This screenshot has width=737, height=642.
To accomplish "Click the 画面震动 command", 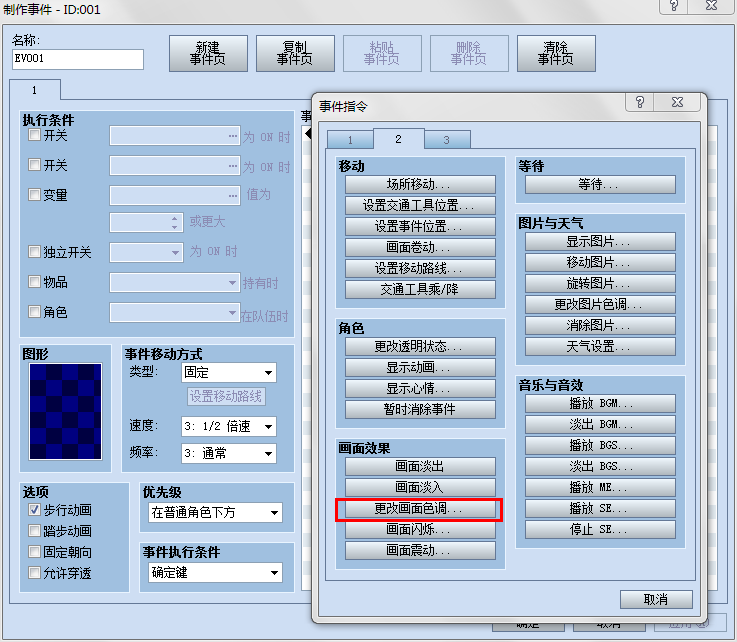I will 420,550.
